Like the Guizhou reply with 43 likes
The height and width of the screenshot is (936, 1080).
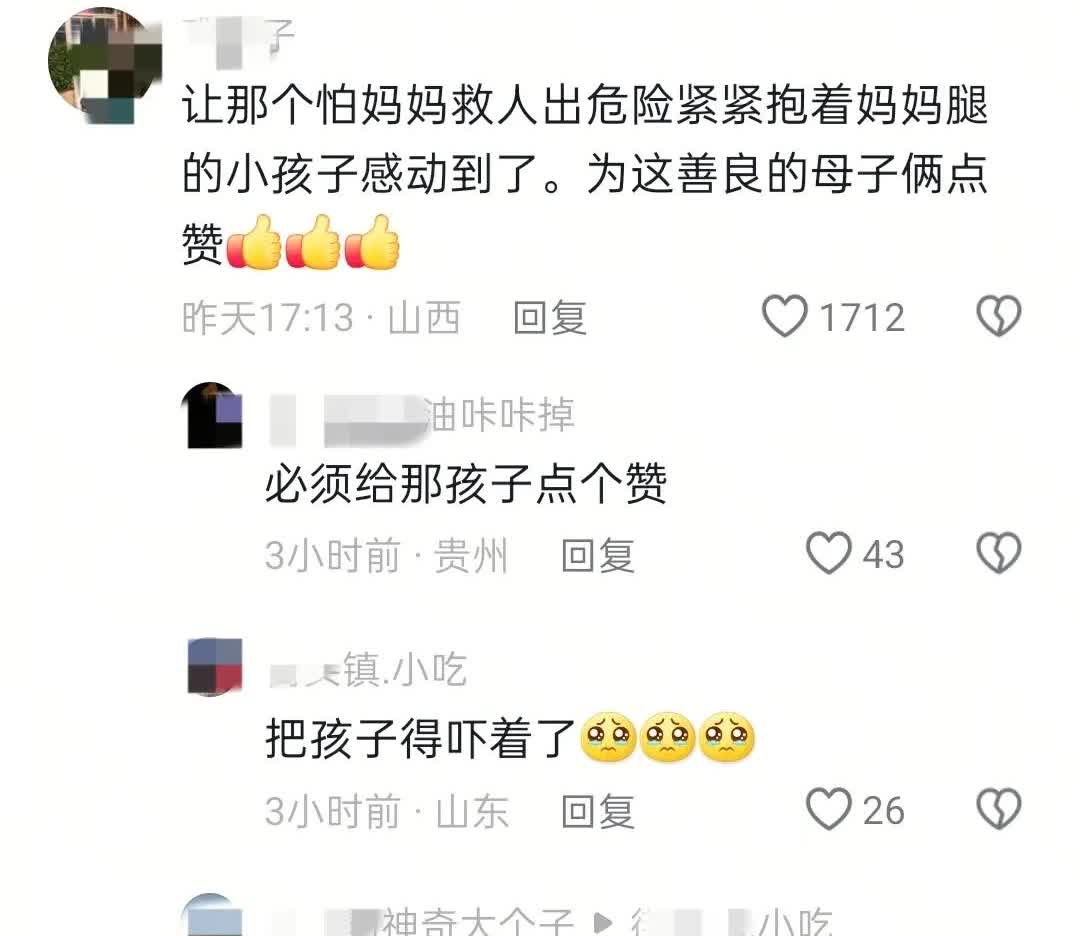point(829,553)
